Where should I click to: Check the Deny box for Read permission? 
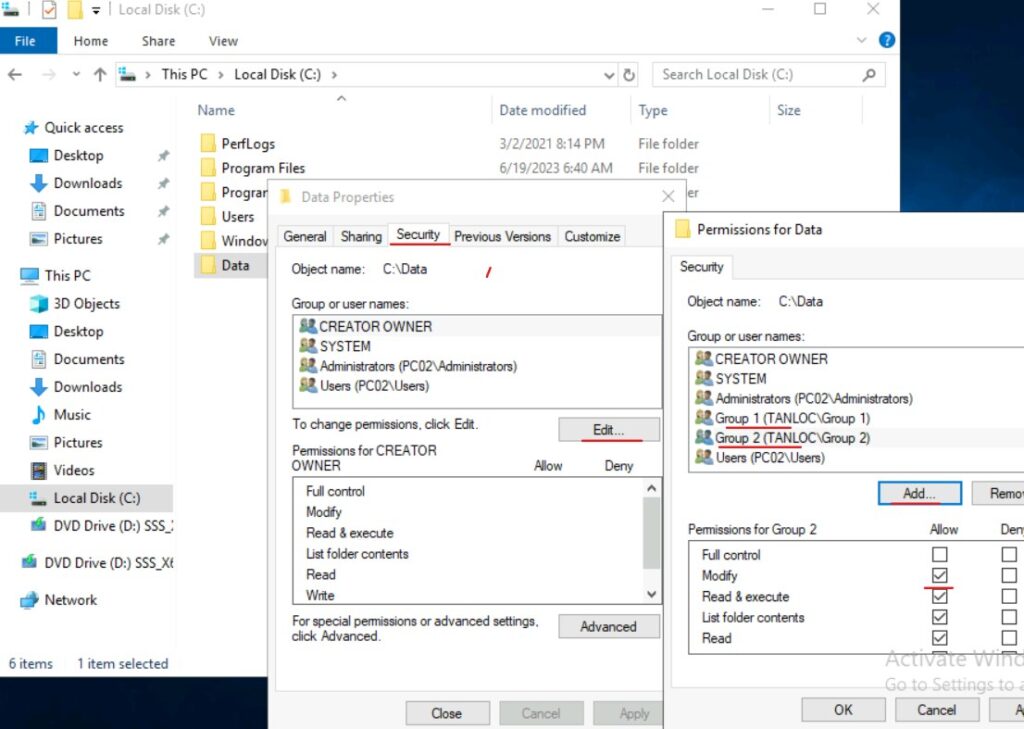coord(1008,638)
